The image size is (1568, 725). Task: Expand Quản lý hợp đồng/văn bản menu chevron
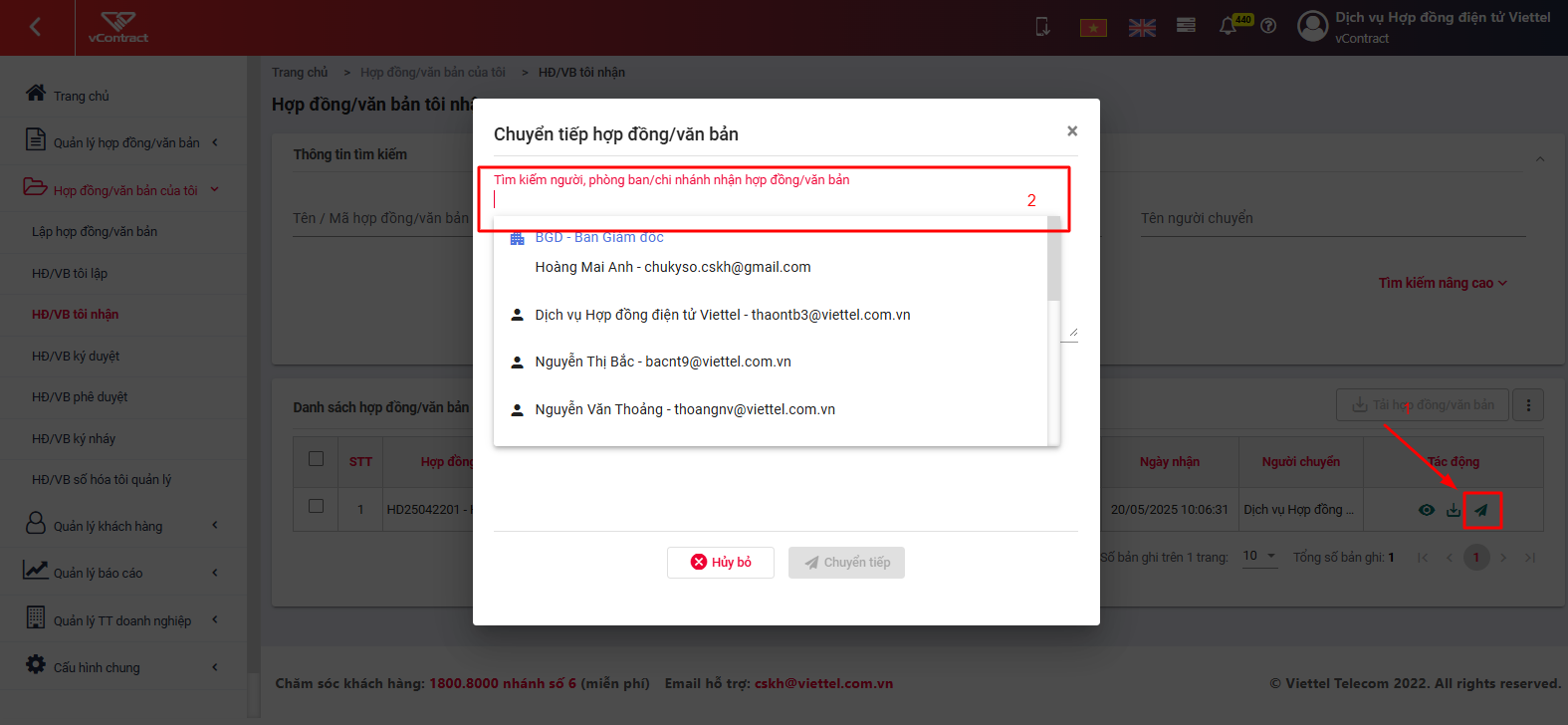pos(214,142)
